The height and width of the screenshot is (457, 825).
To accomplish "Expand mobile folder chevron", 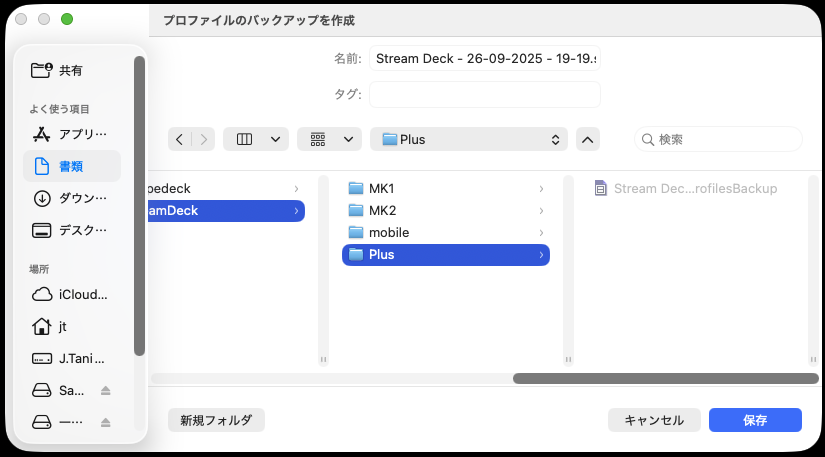I will click(x=541, y=232).
